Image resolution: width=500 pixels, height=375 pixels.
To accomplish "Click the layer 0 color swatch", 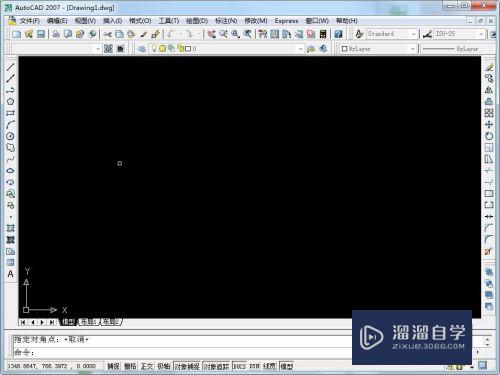I will [188, 49].
